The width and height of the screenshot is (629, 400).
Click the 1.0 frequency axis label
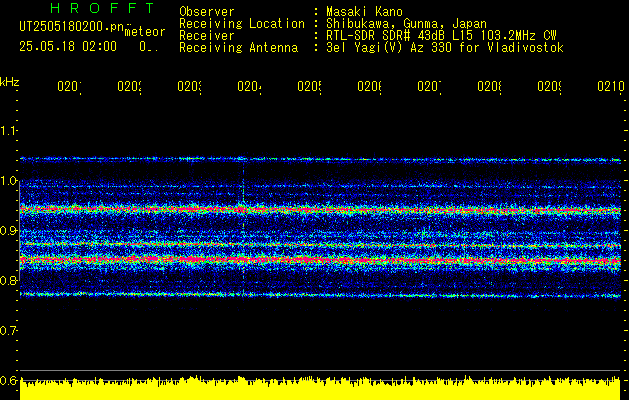coord(8,181)
